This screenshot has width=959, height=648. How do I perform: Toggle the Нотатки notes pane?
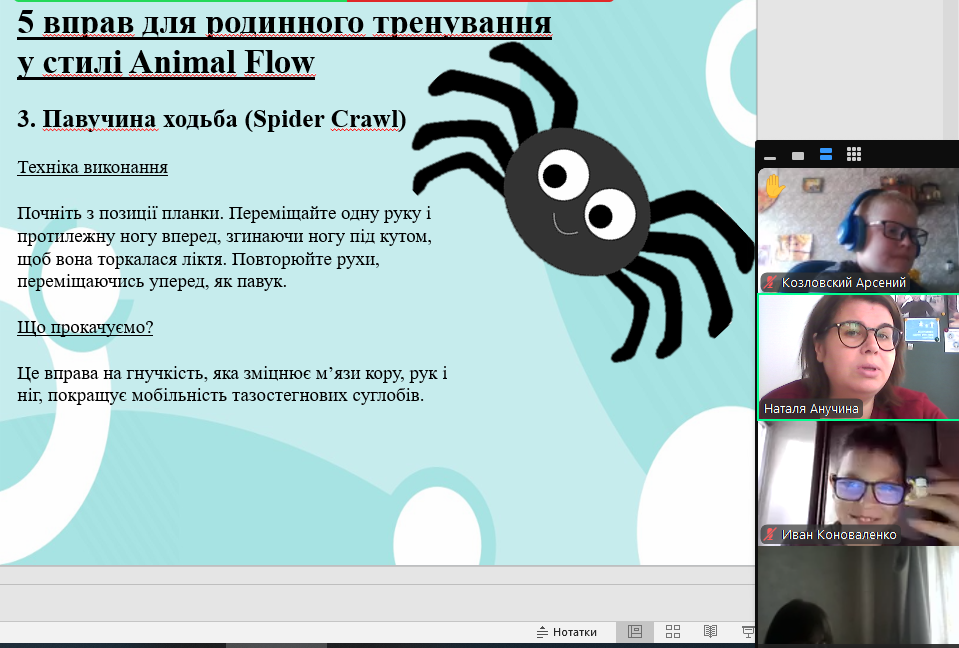[566, 631]
